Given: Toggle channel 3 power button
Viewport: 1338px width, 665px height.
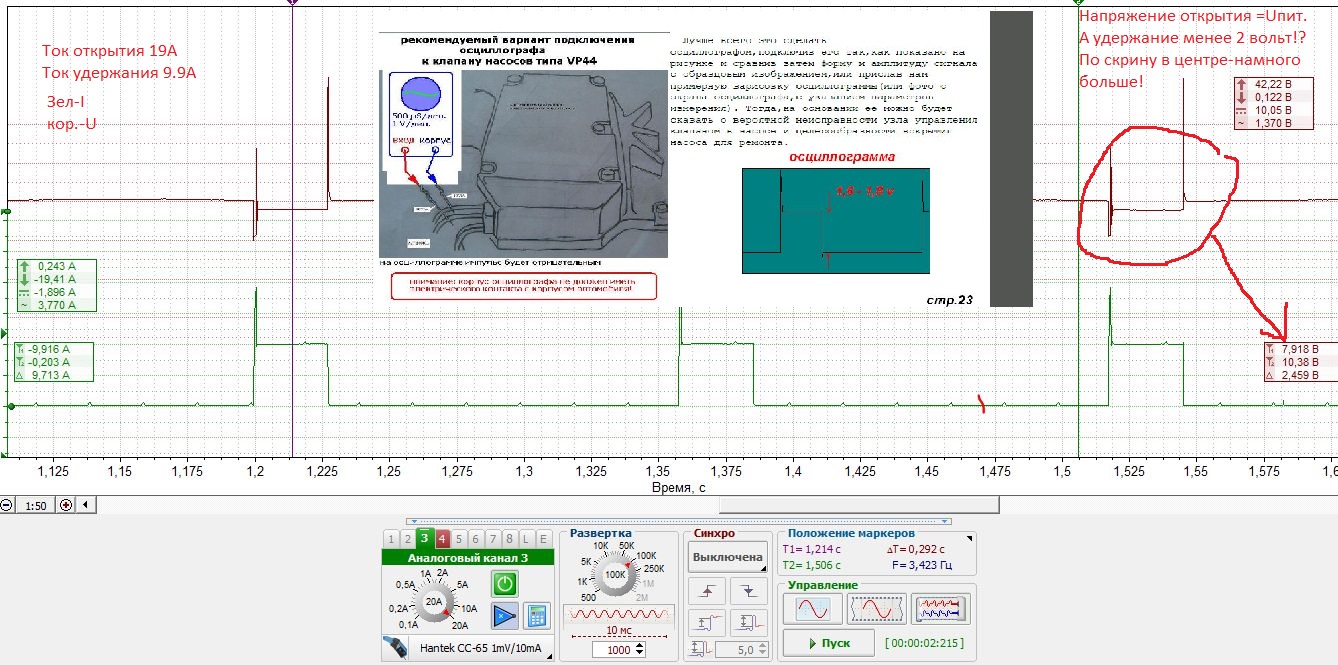Looking at the screenshot, I should point(506,584).
